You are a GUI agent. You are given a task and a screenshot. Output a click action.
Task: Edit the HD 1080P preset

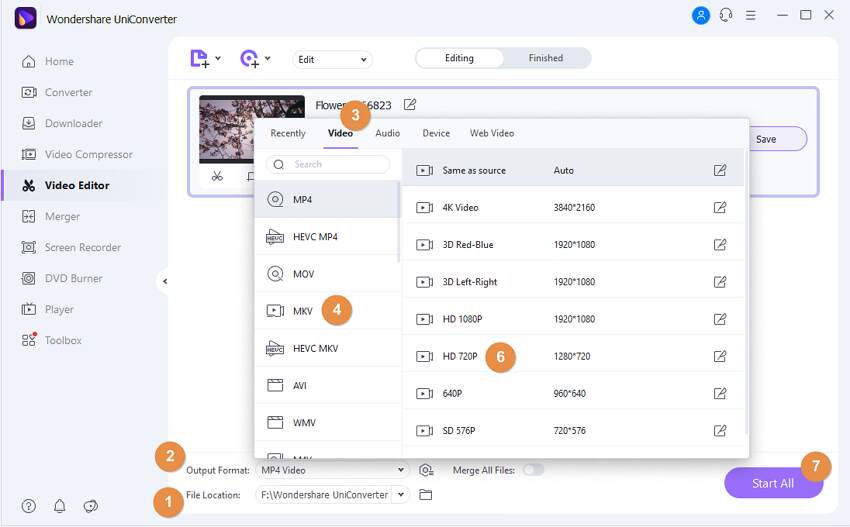(719, 319)
